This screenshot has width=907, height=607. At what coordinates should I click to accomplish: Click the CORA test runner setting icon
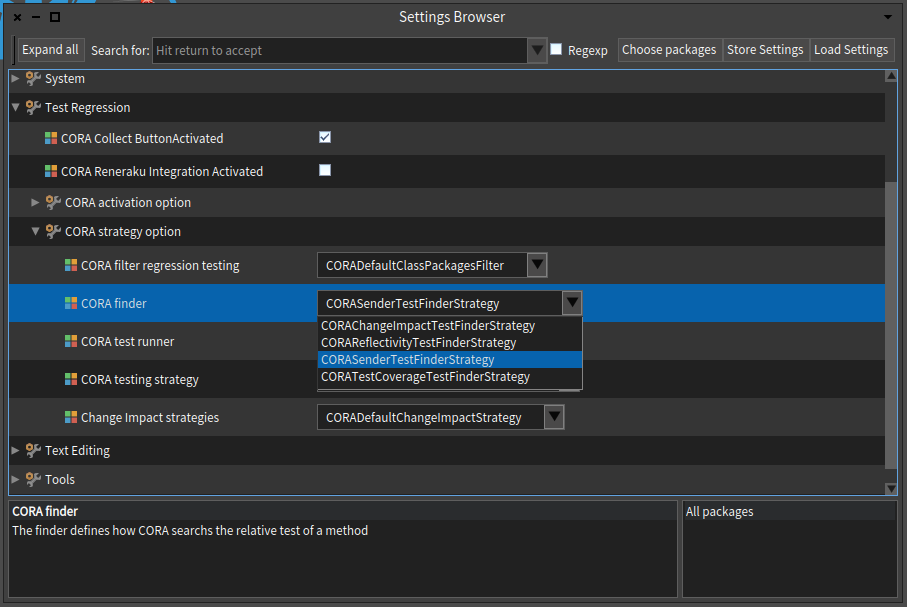point(71,341)
